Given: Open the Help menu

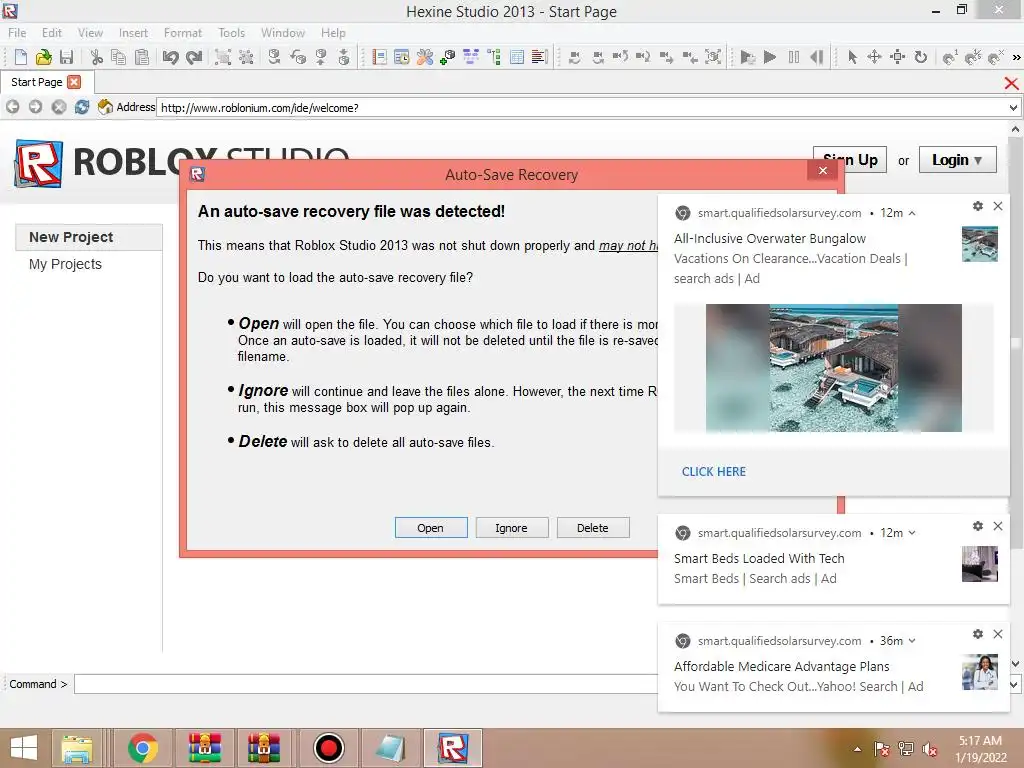Looking at the screenshot, I should (x=333, y=33).
